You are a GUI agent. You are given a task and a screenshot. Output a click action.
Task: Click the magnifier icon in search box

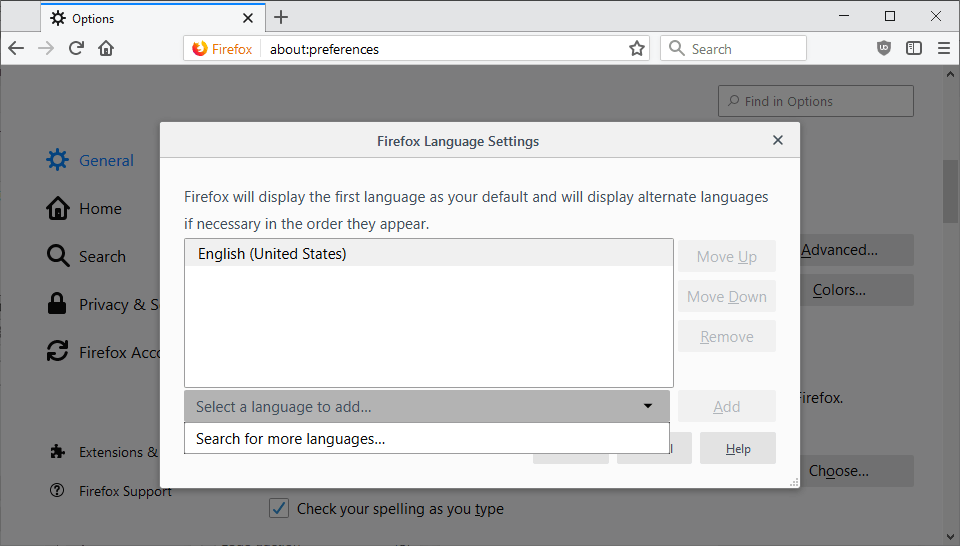(x=677, y=48)
